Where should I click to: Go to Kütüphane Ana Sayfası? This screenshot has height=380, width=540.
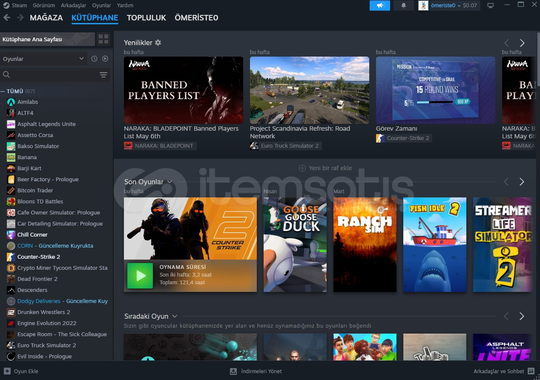tap(48, 39)
